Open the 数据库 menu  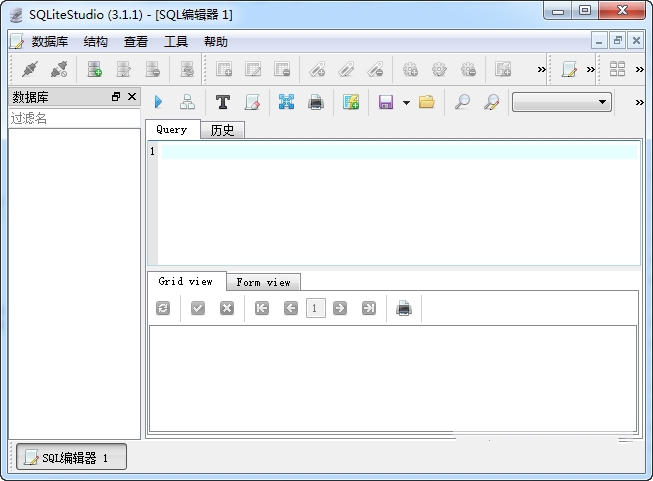(x=50, y=42)
